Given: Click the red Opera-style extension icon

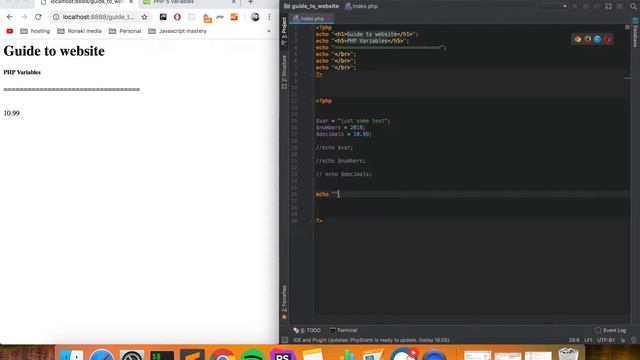Looking at the screenshot, I should 177,17.
